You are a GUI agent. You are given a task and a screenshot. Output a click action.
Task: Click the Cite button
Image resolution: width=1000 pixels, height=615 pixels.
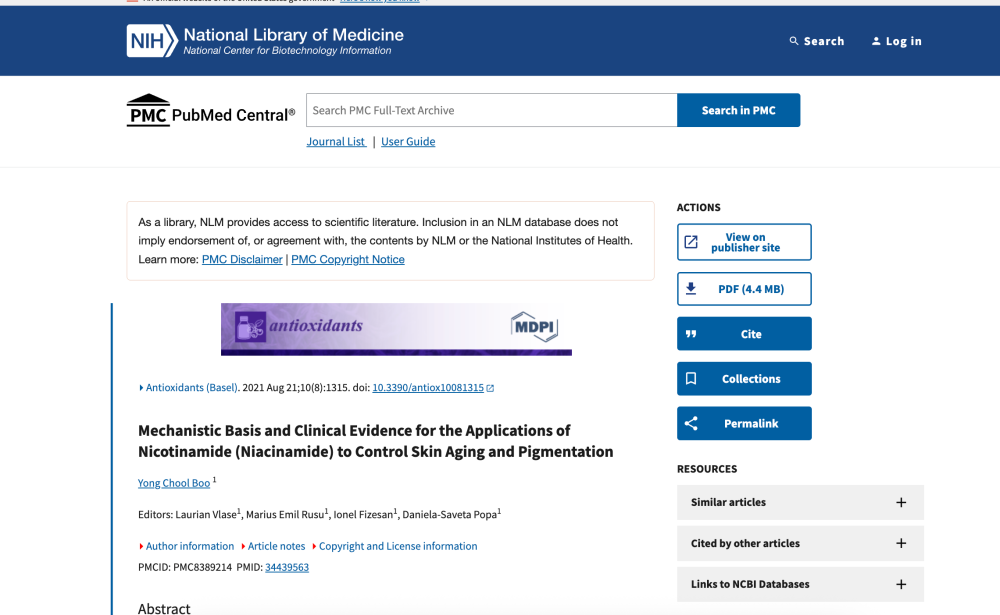[744, 334]
